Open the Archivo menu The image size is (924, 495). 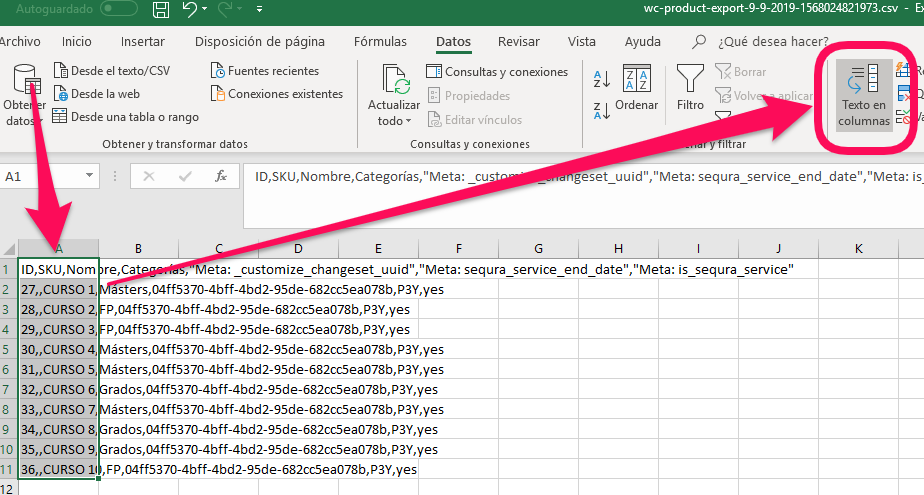[x=19, y=41]
